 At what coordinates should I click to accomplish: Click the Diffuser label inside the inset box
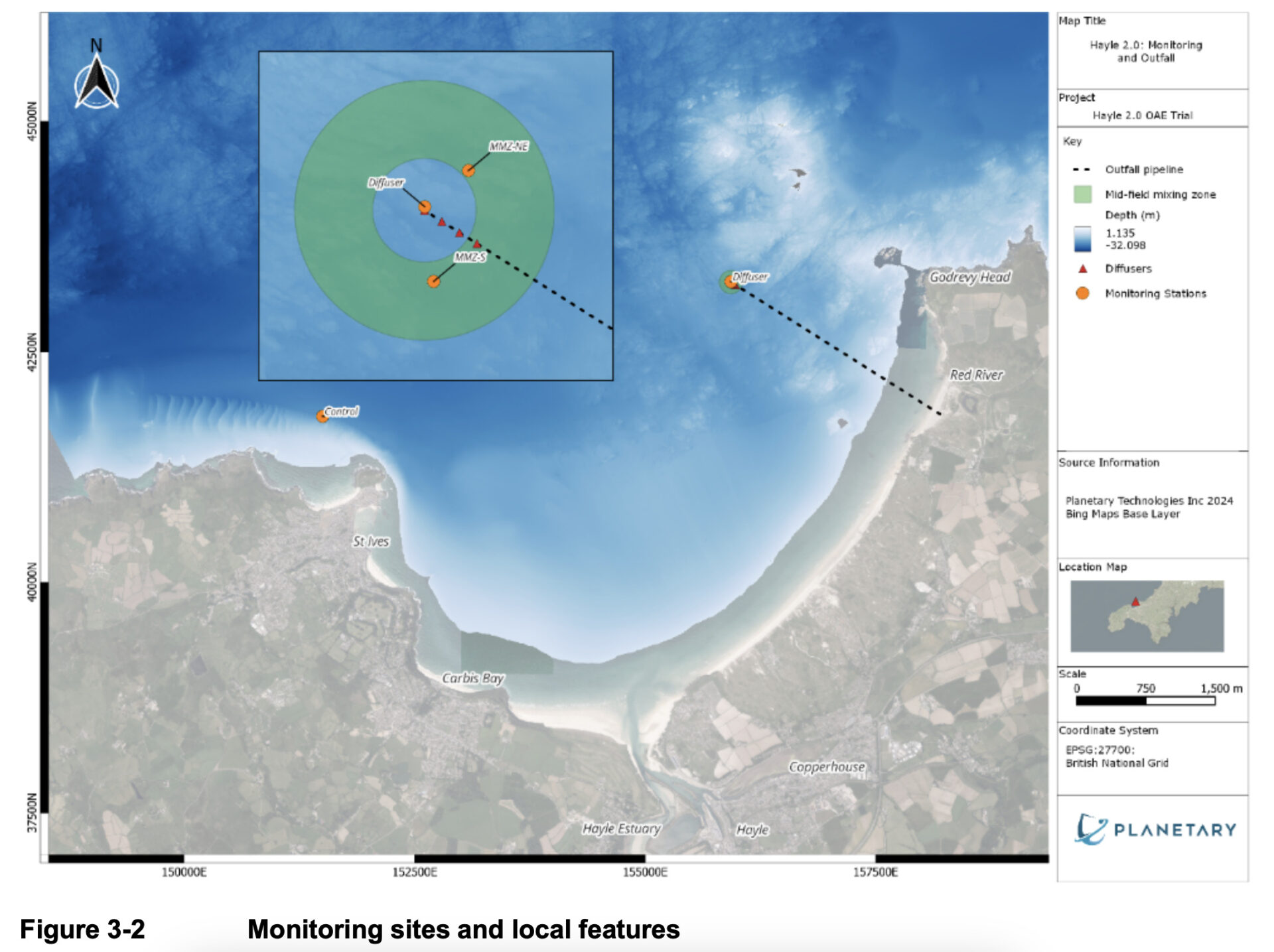tap(386, 182)
